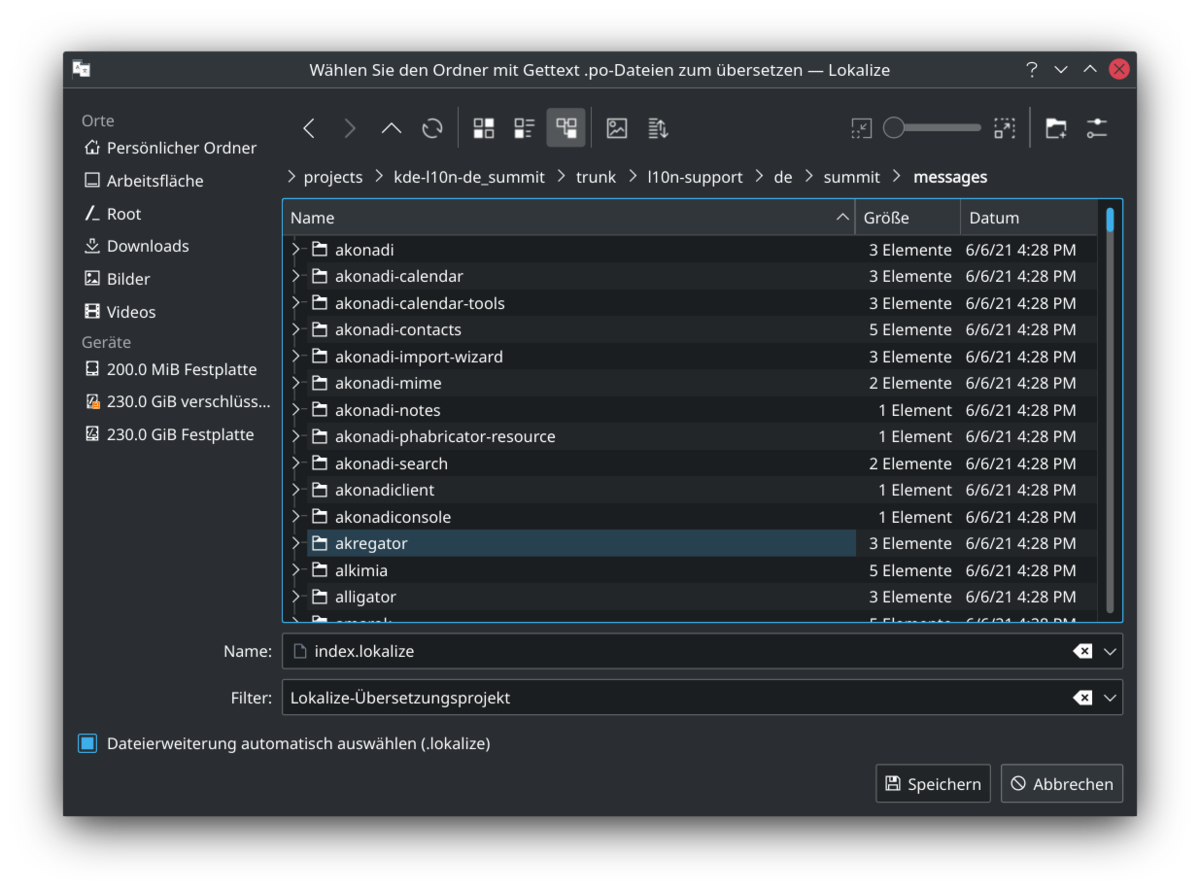Open the Name field history dropdown

tap(1109, 651)
